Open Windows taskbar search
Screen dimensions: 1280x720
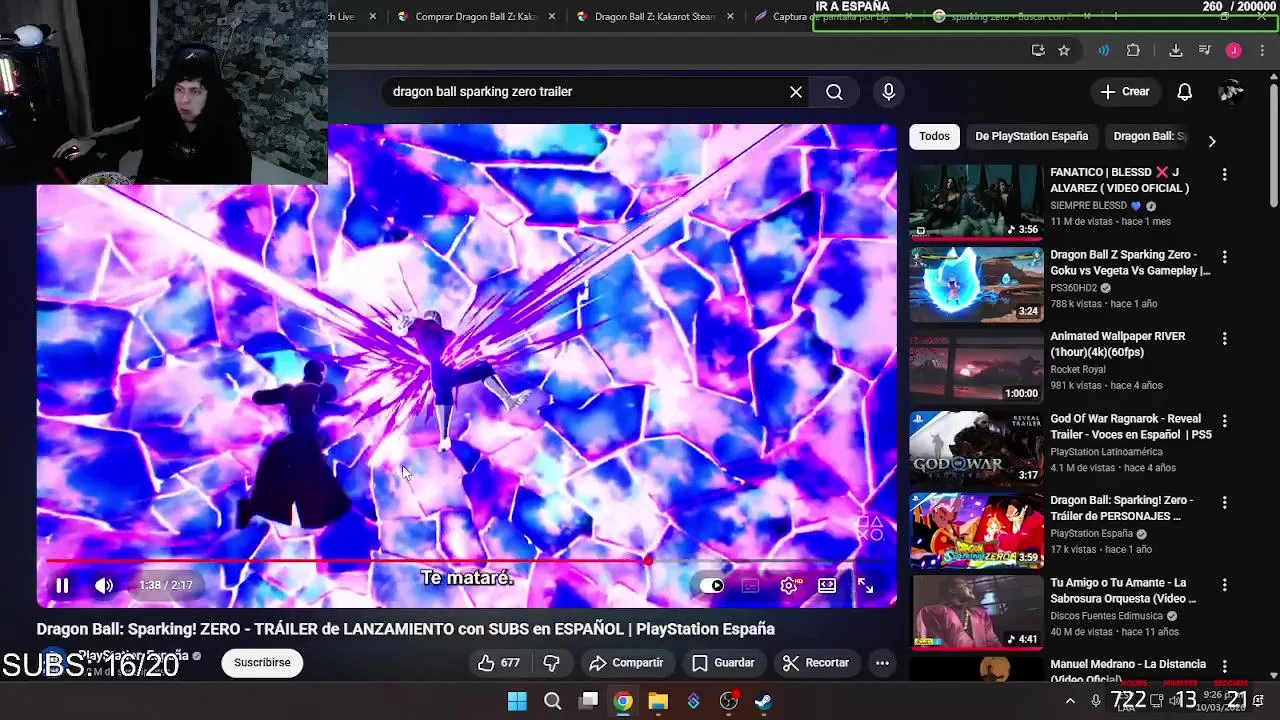coord(552,701)
